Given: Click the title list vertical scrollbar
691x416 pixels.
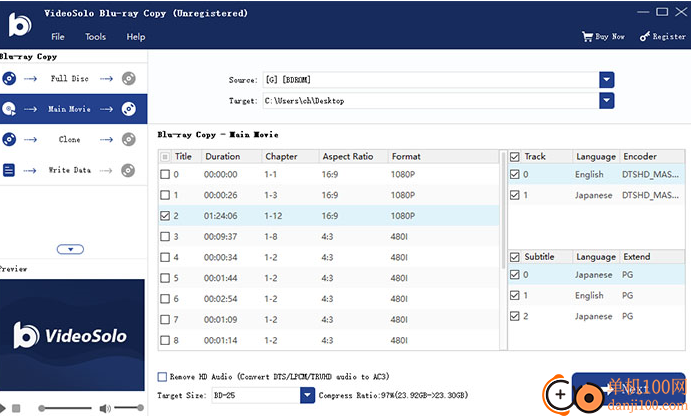Looking at the screenshot, I should (503, 209).
